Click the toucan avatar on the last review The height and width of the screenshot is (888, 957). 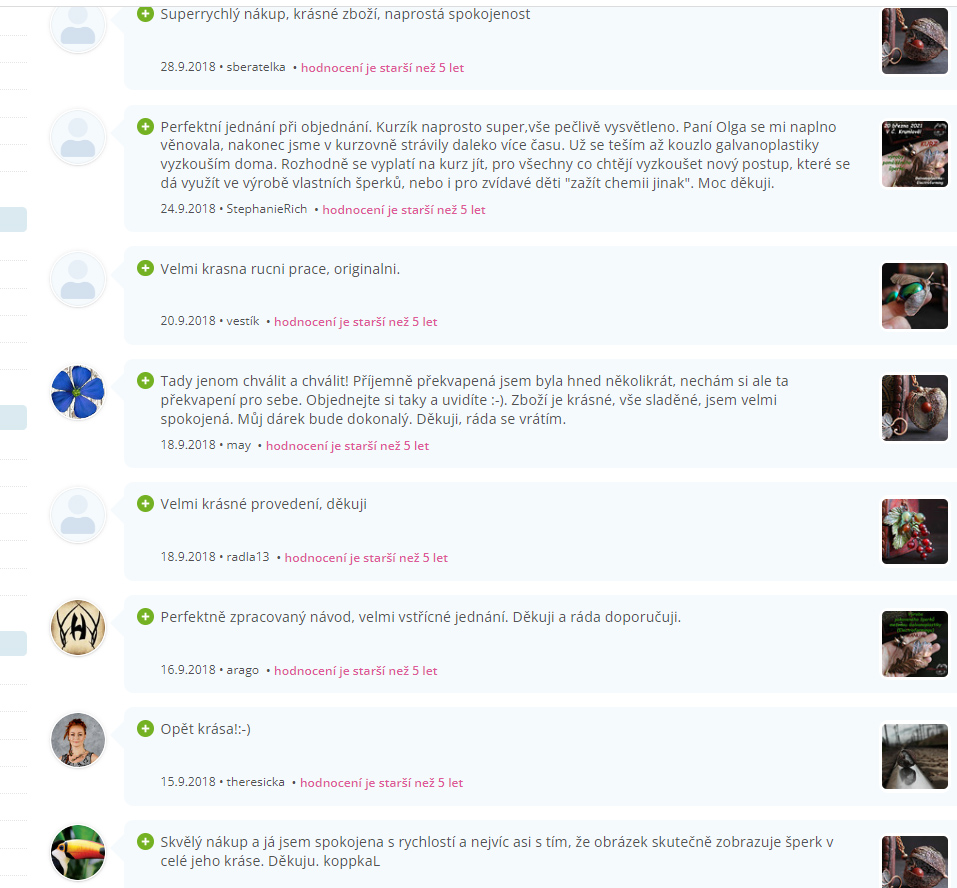click(78, 853)
